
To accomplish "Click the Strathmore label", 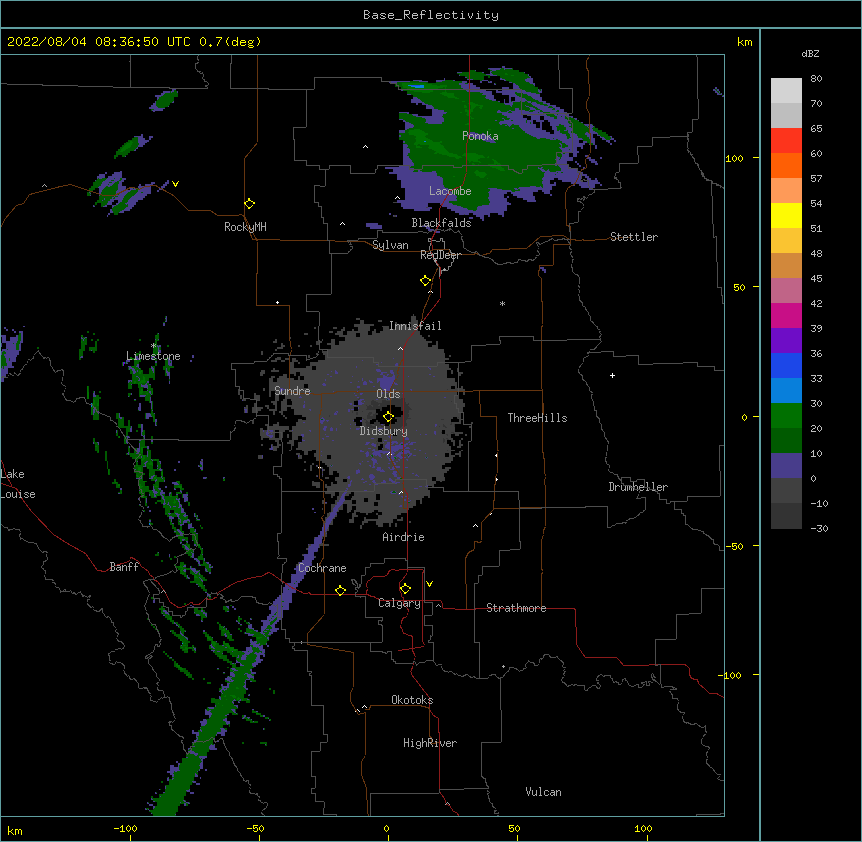I will coord(516,608).
